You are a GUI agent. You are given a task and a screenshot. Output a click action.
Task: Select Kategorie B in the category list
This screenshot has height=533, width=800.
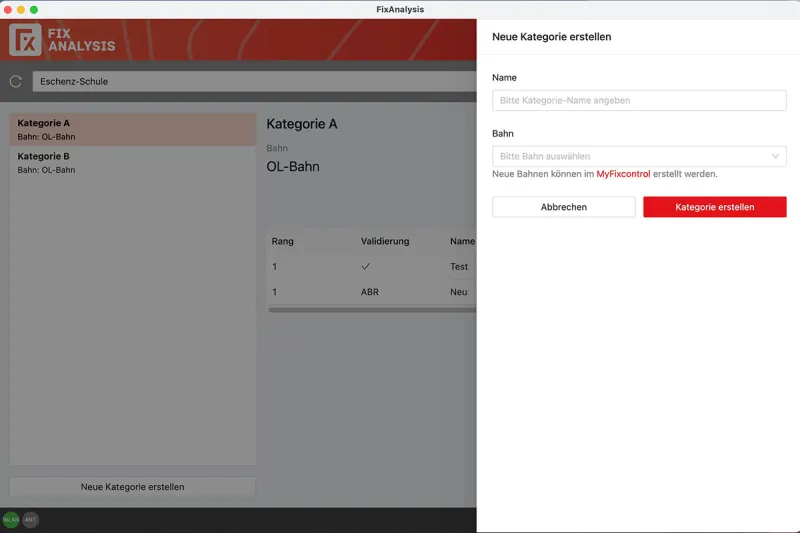pos(133,163)
